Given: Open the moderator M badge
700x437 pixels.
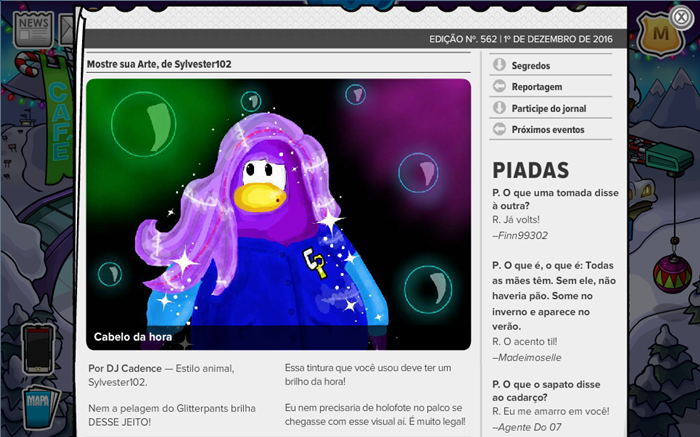Looking at the screenshot, I should [x=661, y=34].
